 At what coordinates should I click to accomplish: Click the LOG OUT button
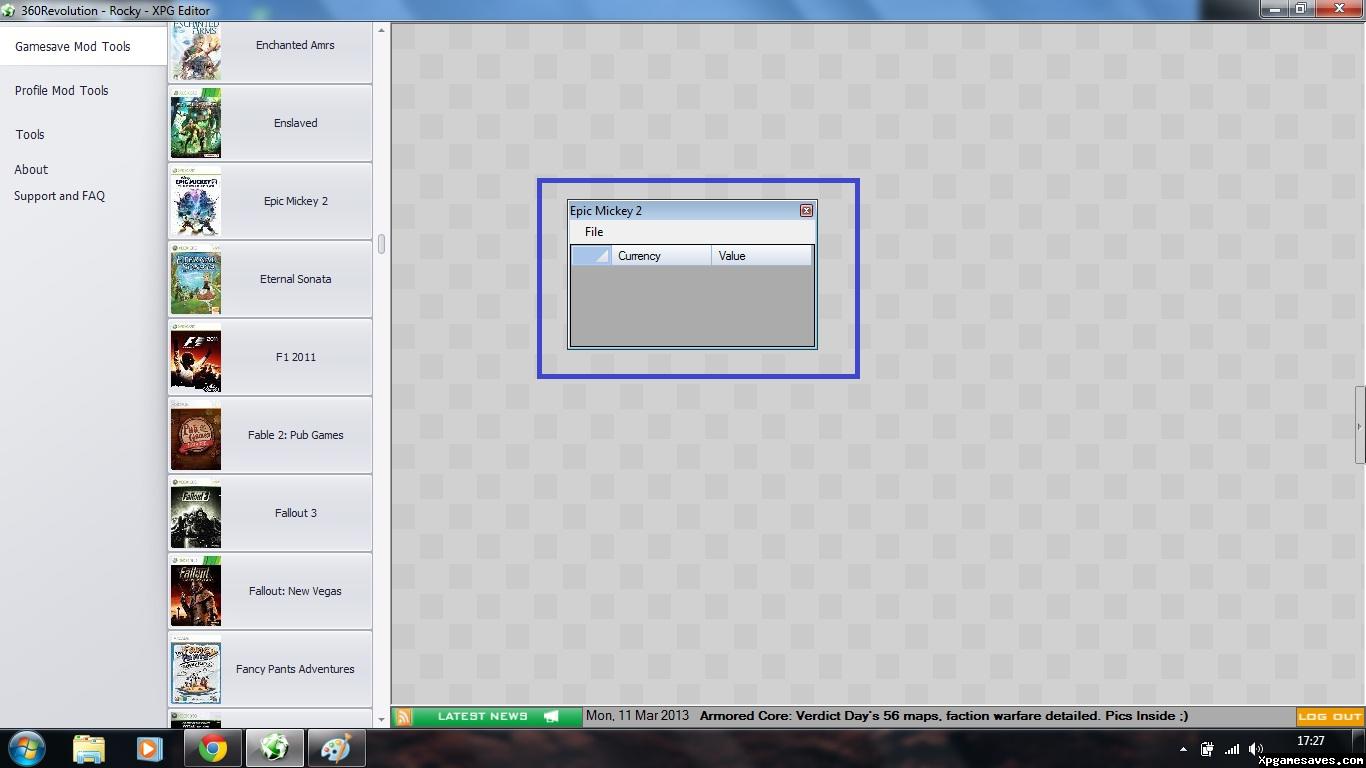pyautogui.click(x=1330, y=716)
